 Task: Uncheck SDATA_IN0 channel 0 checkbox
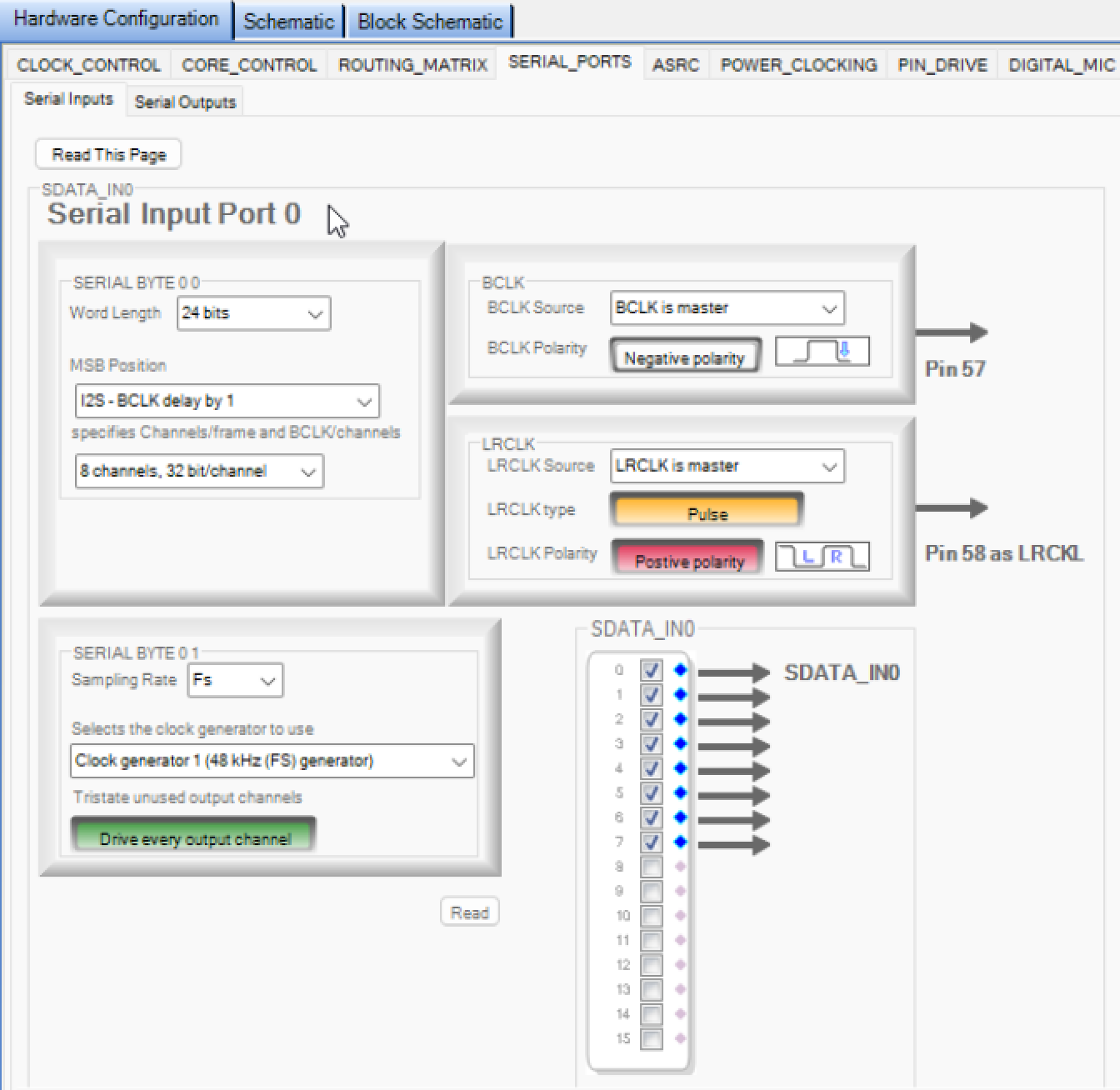click(651, 669)
